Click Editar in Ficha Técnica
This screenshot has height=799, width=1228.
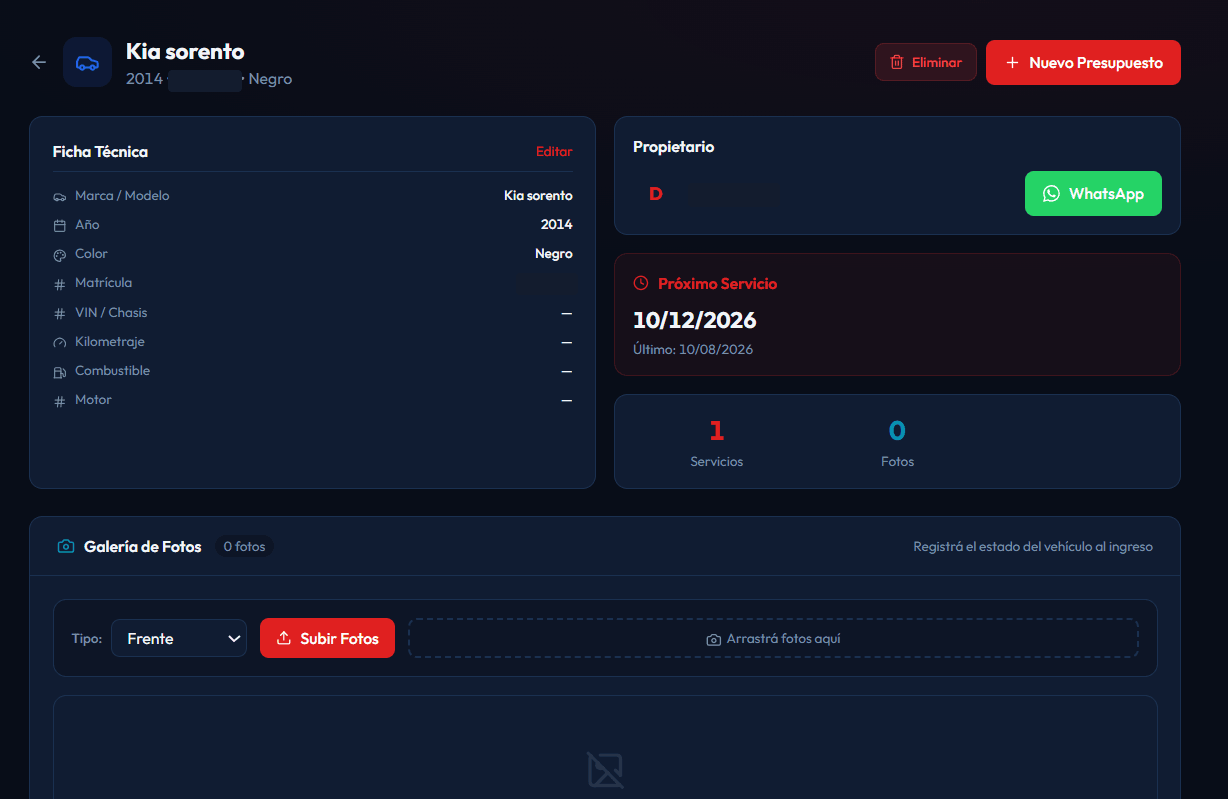click(x=554, y=152)
